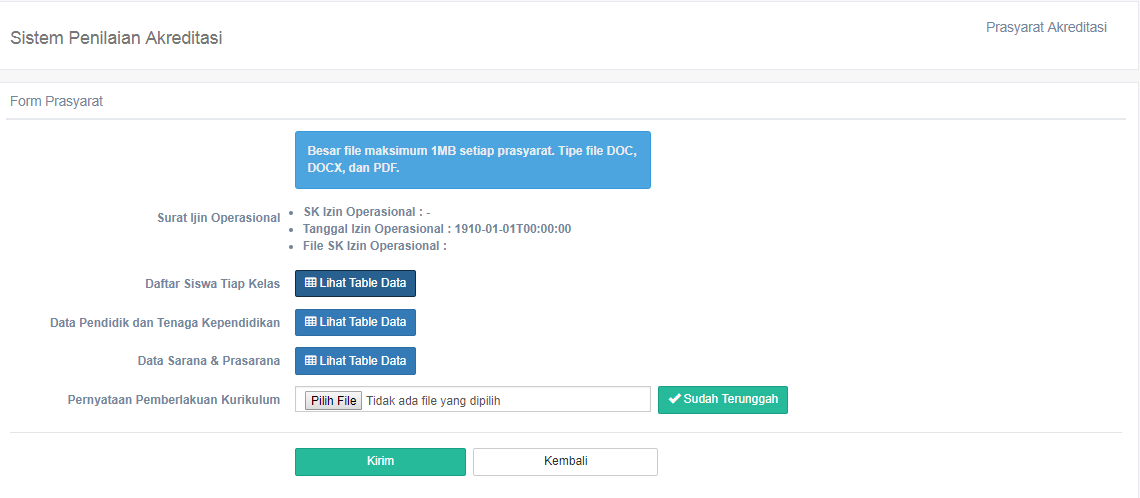Image resolution: width=1140 pixels, height=498 pixels.
Task: Click the Sistem Penilaian Akreditasi page title
Action: [x=116, y=39]
